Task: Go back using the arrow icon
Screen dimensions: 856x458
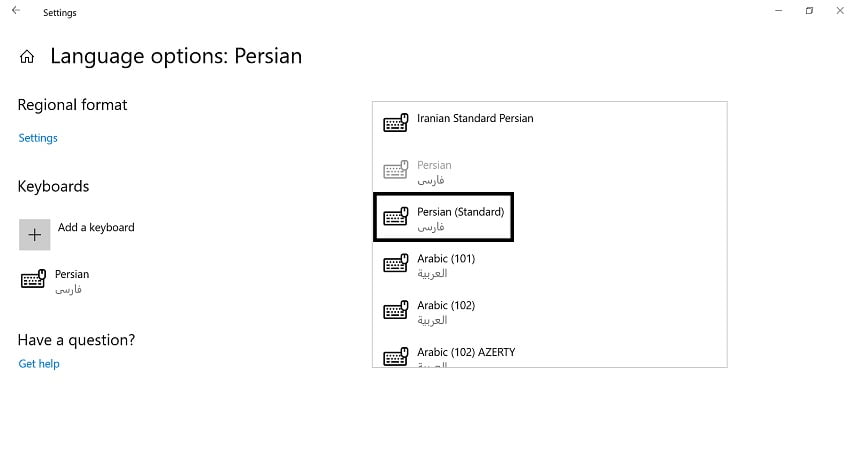Action: pyautogui.click(x=16, y=10)
